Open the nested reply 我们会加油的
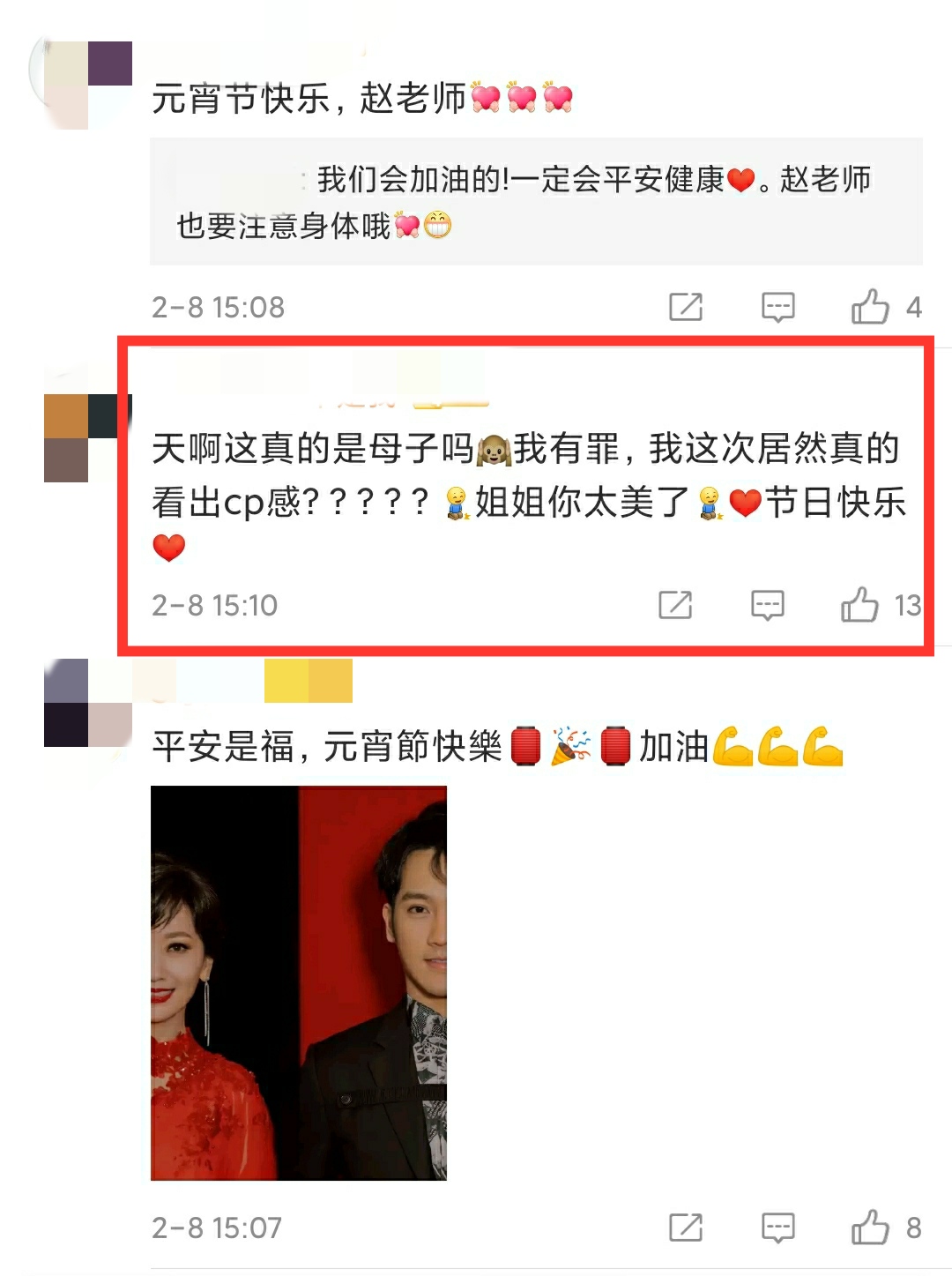This screenshot has height=1276, width=952. (x=536, y=202)
